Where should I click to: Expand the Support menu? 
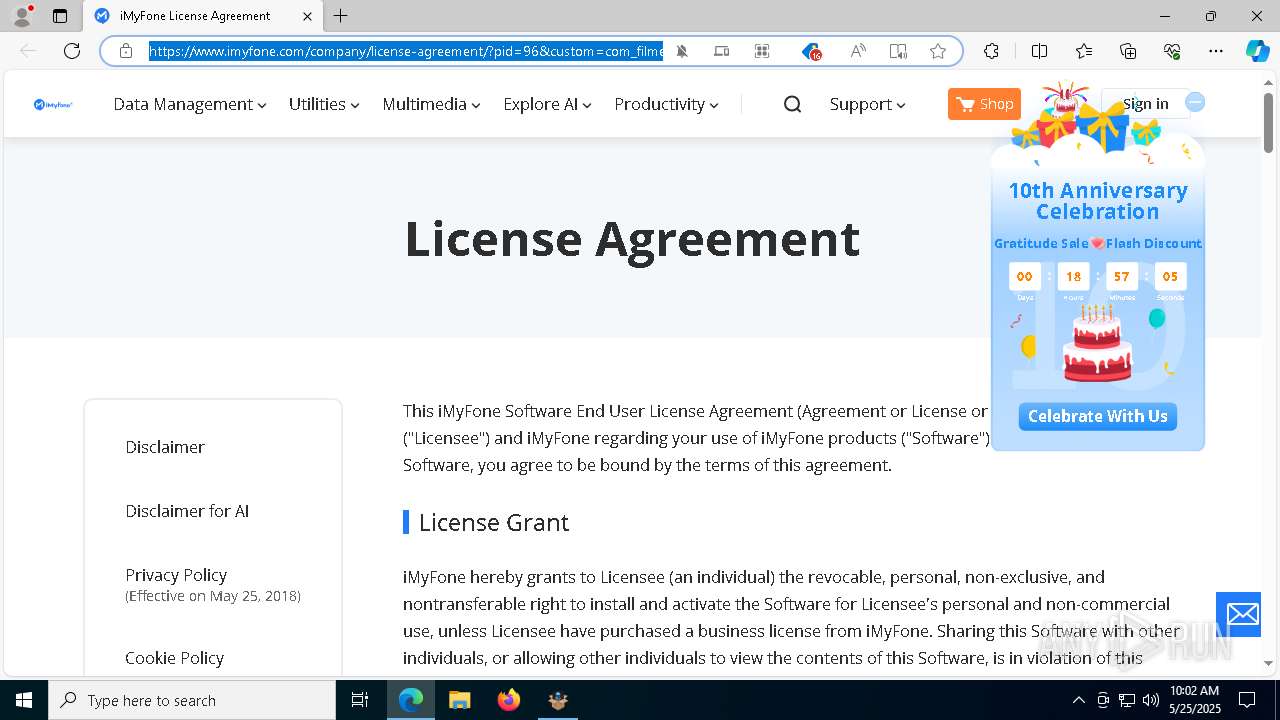point(867,104)
